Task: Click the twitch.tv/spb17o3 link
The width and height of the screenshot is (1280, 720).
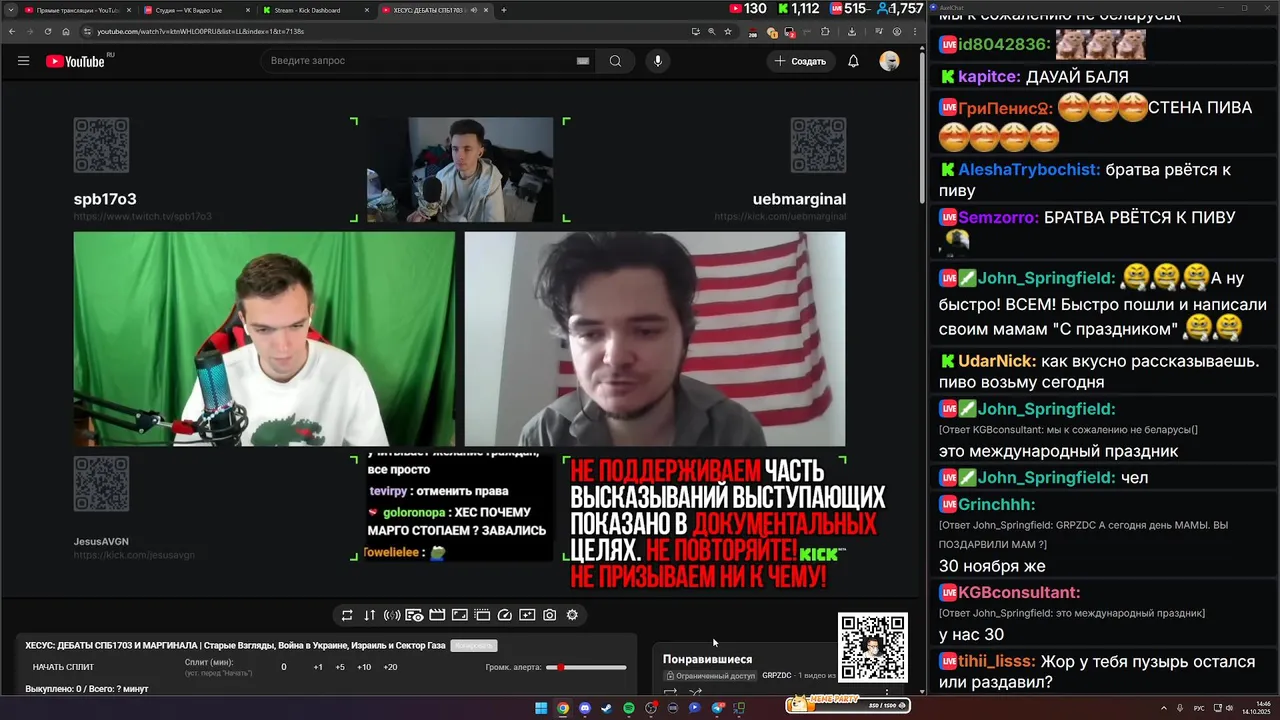Action: (142, 217)
